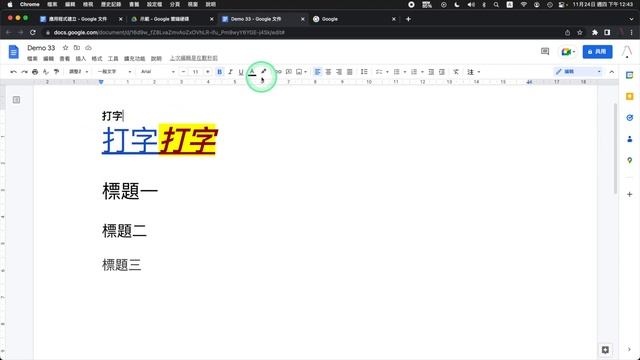640x360 pixels.
Task: Open the File menu in Docs
Action: click(32, 59)
